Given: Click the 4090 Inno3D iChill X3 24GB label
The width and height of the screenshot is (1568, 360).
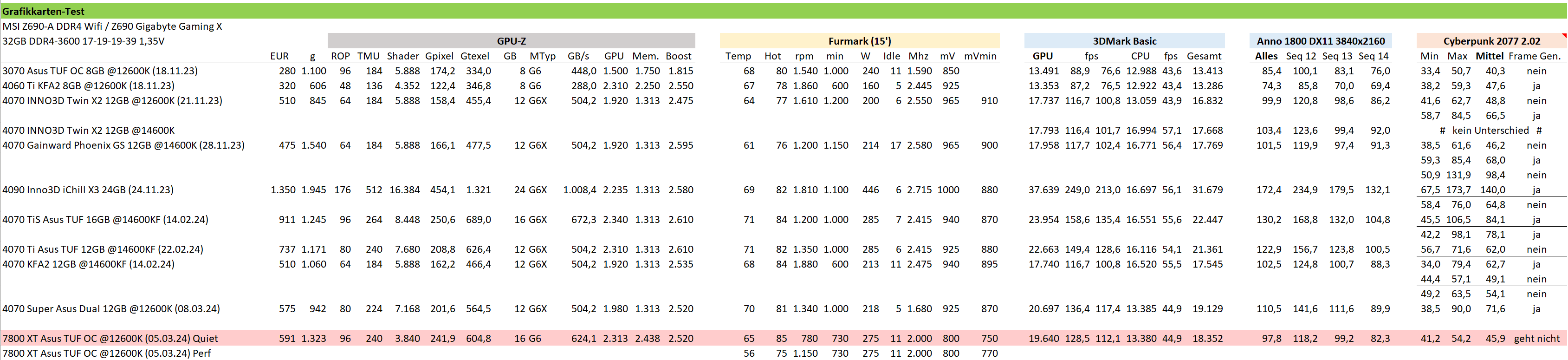Looking at the screenshot, I should (x=88, y=190).
